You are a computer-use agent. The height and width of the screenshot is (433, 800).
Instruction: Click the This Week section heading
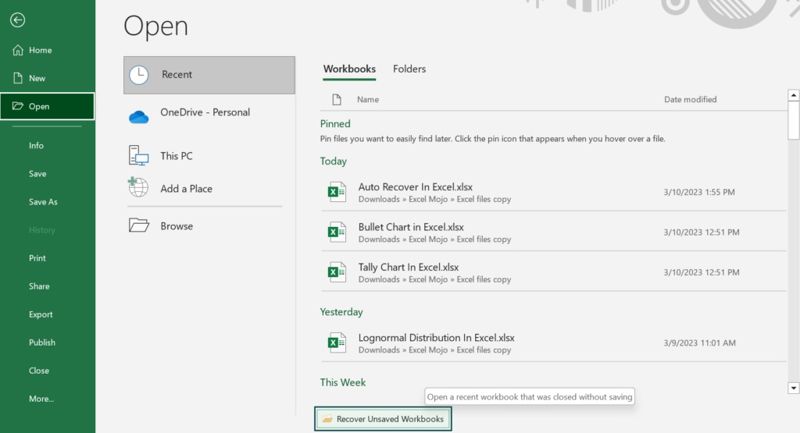pyautogui.click(x=343, y=383)
